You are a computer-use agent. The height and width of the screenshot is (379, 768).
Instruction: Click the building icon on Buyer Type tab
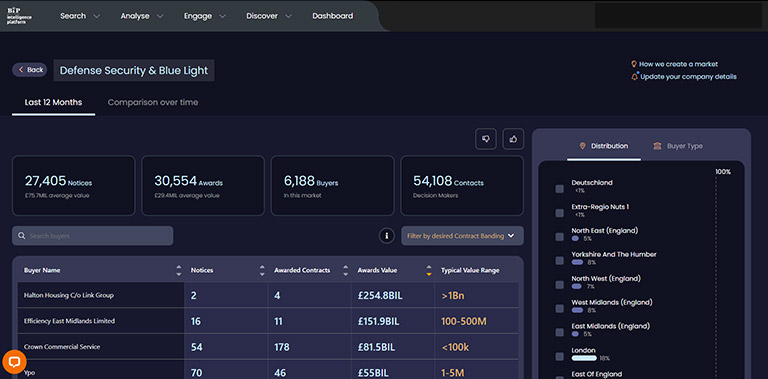[x=657, y=146]
